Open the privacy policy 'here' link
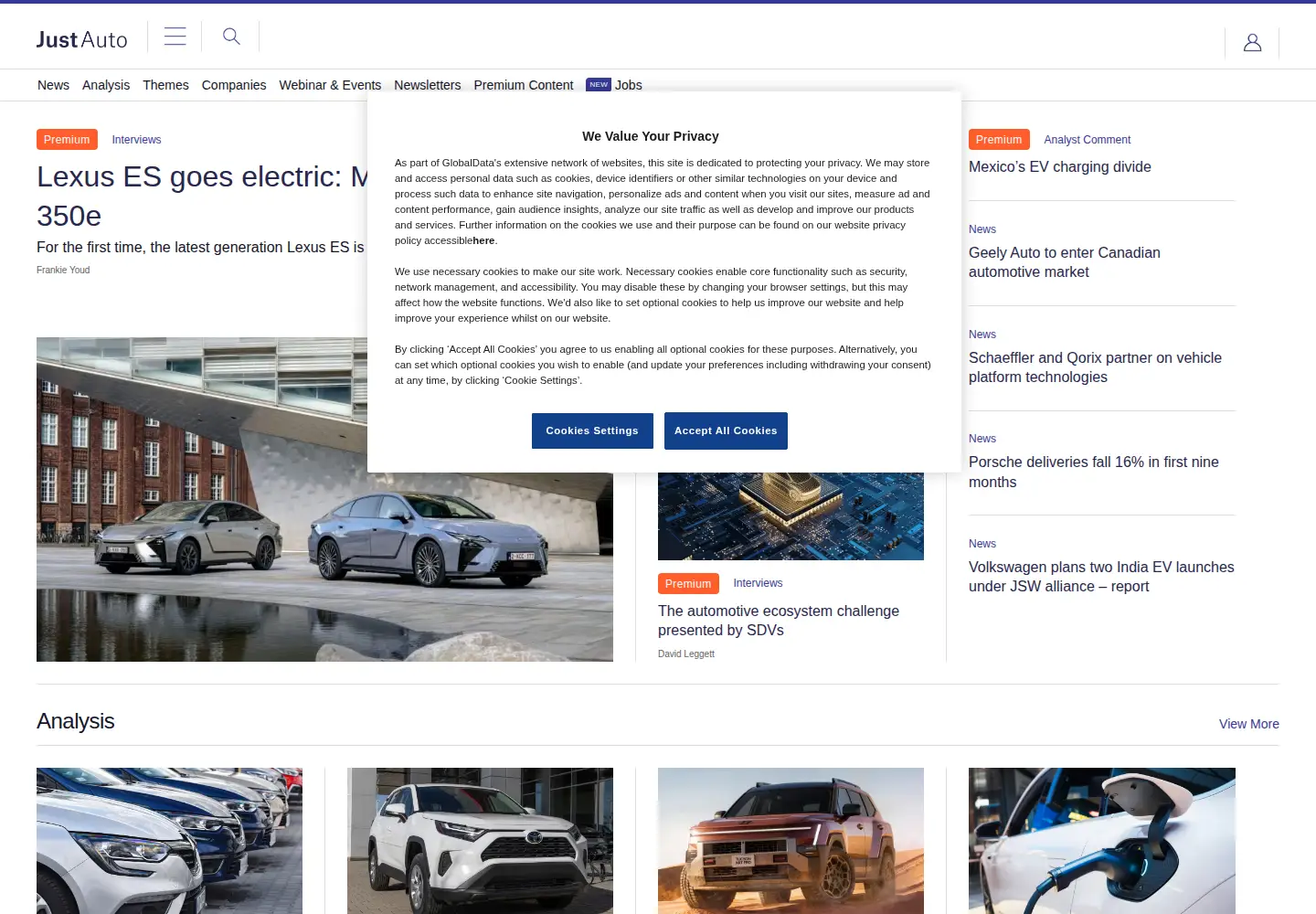Image resolution: width=1316 pixels, height=914 pixels. tap(483, 240)
